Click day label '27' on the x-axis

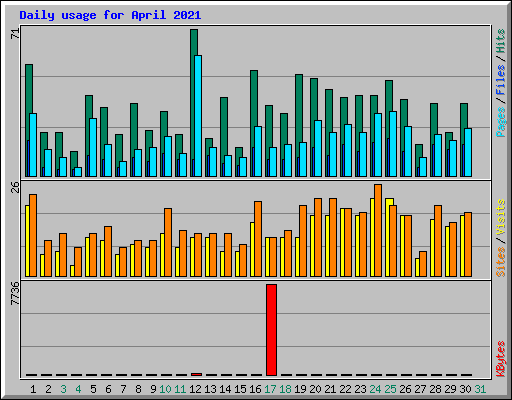pyautogui.click(x=420, y=389)
